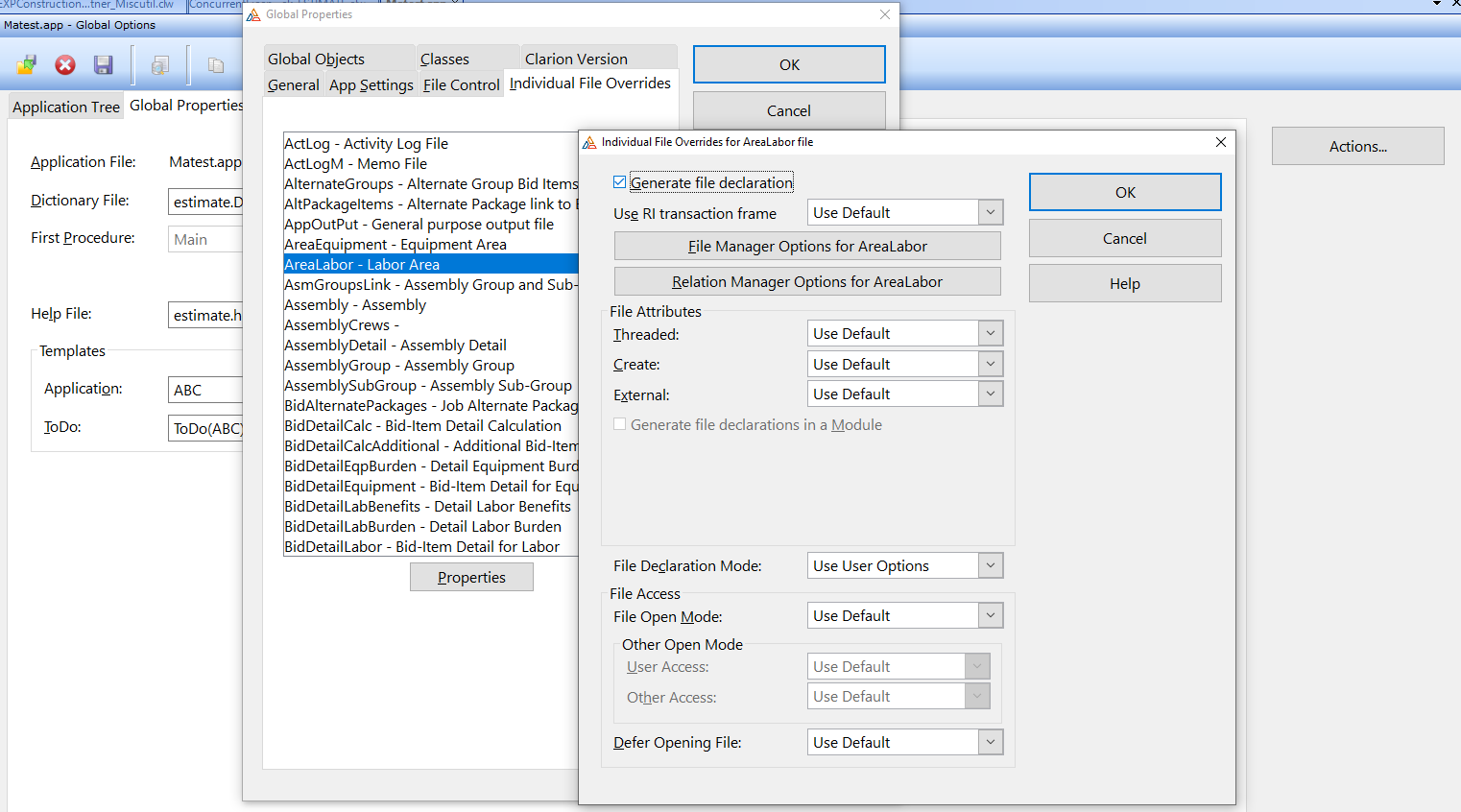Open Relation Manager Options for AreaLabor

pos(807,281)
